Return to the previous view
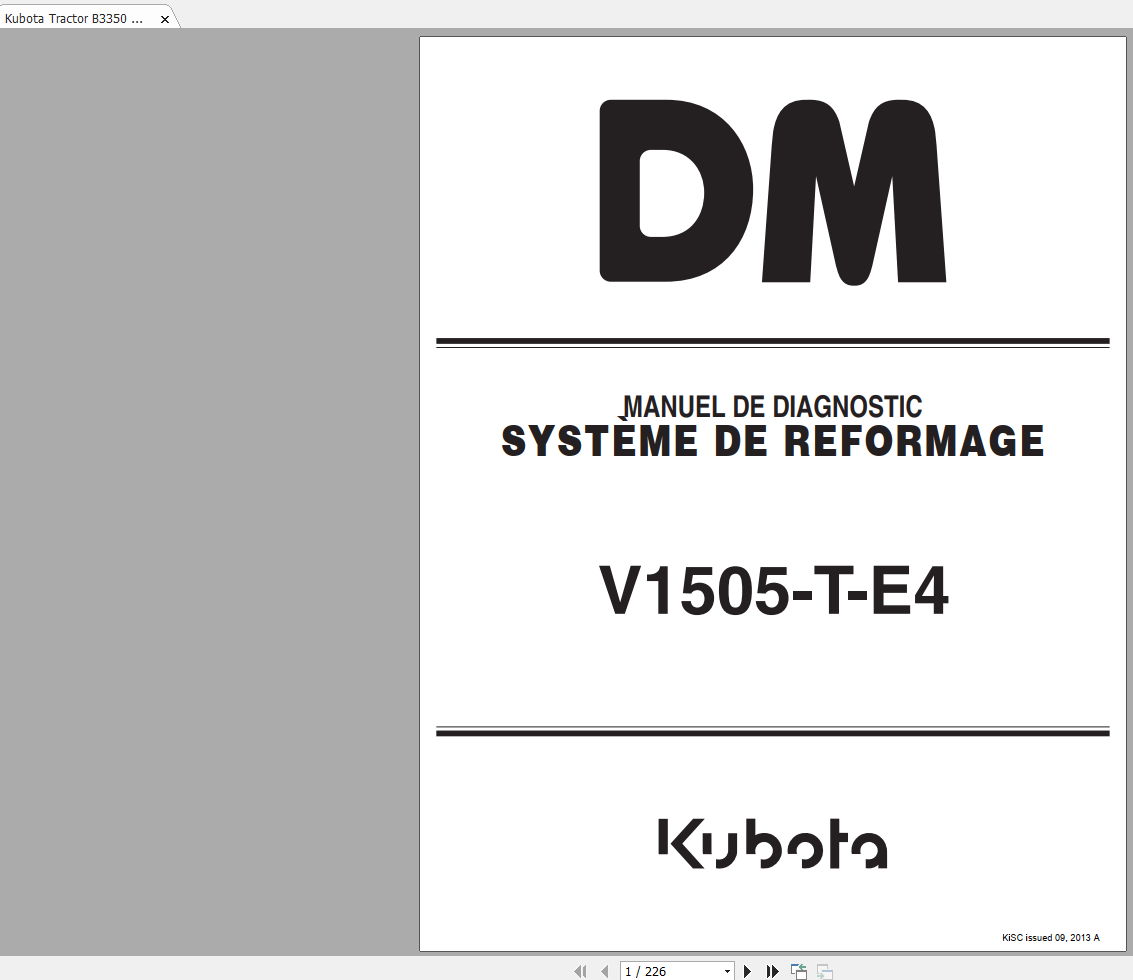Screen dimensions: 1133x980 [x=798, y=971]
